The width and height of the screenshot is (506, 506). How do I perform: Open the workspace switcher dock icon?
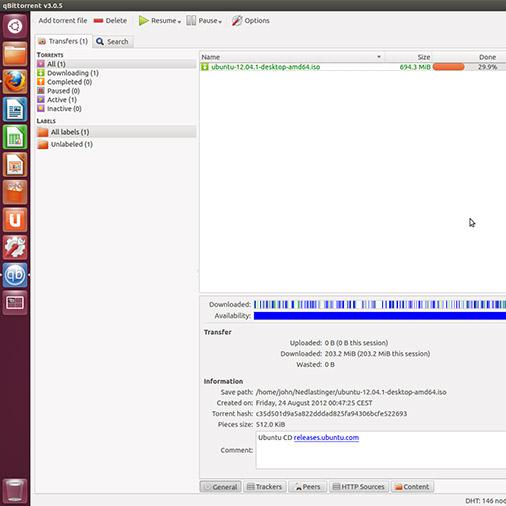click(x=15, y=303)
